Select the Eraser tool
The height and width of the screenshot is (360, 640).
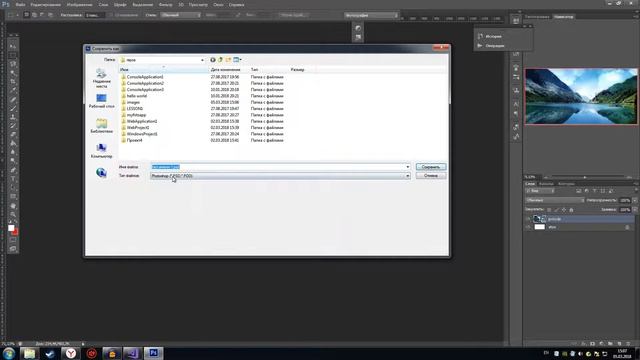(x=13, y=135)
